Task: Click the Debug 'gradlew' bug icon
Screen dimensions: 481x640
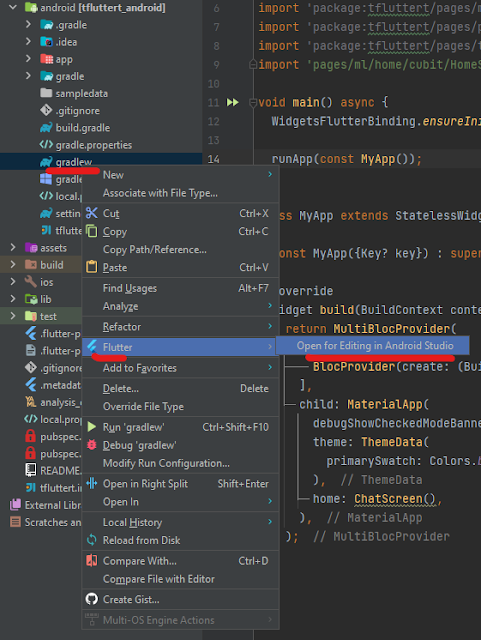Action: point(92,445)
